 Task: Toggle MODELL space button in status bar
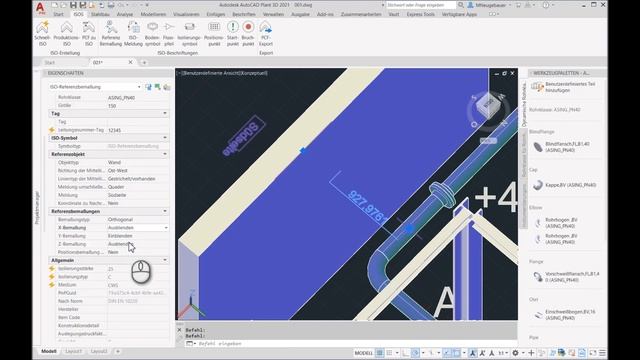[363, 353]
